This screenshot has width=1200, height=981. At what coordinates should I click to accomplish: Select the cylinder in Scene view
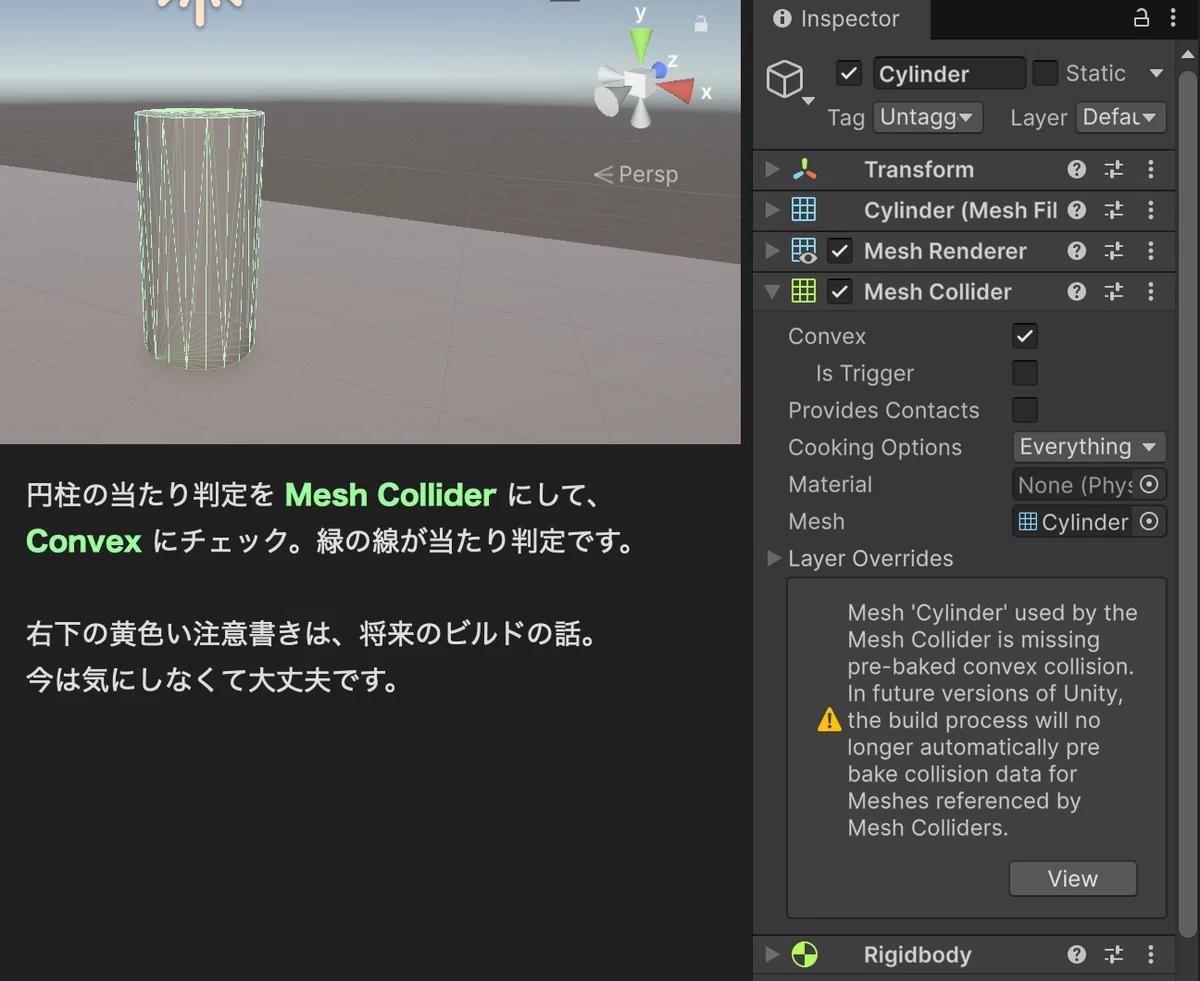coord(200,240)
